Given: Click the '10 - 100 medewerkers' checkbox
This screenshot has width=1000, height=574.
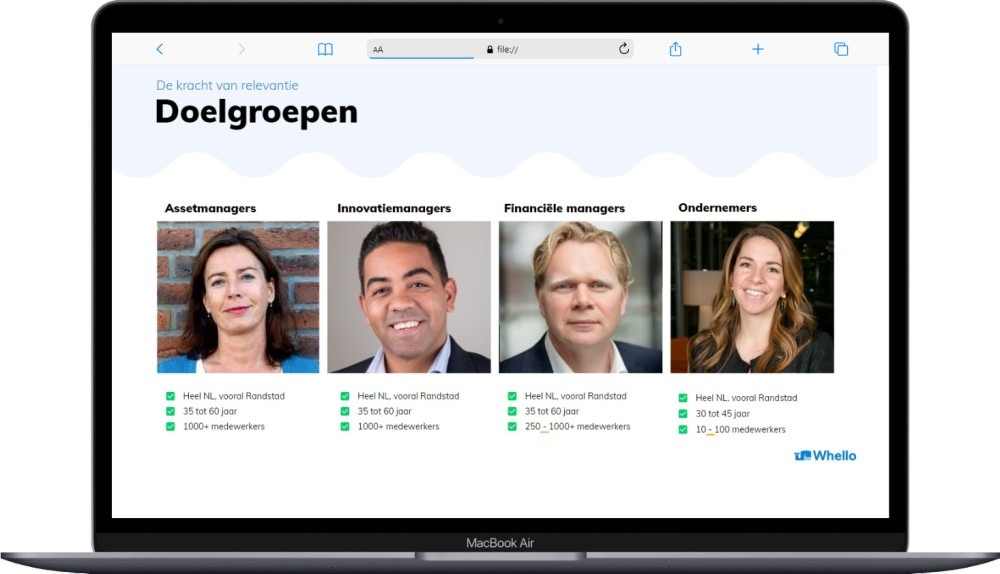Looking at the screenshot, I should (683, 430).
